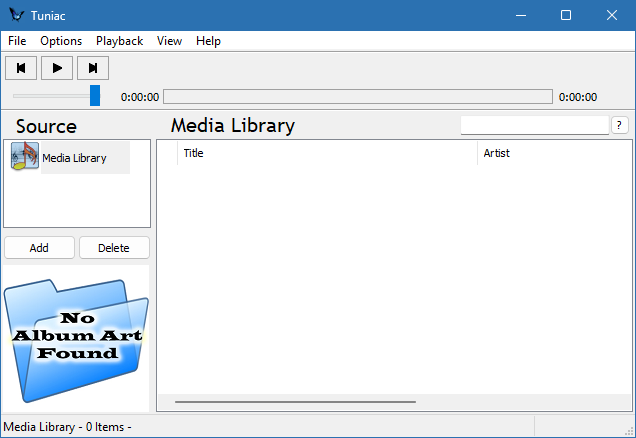The image size is (636, 438).
Task: Open the View menu
Action: [169, 41]
